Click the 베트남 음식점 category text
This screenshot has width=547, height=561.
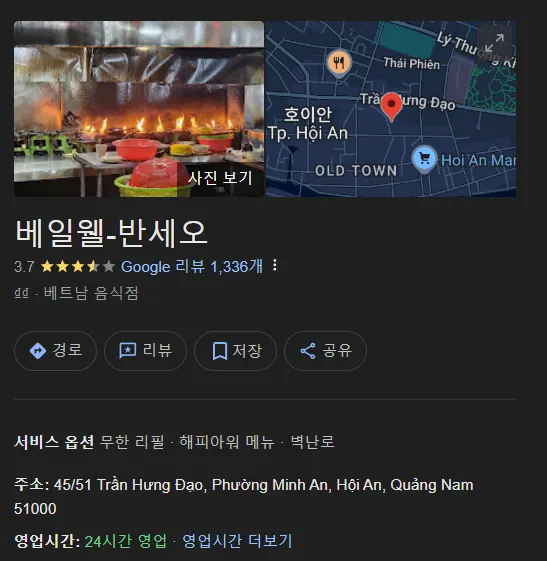[x=91, y=293]
